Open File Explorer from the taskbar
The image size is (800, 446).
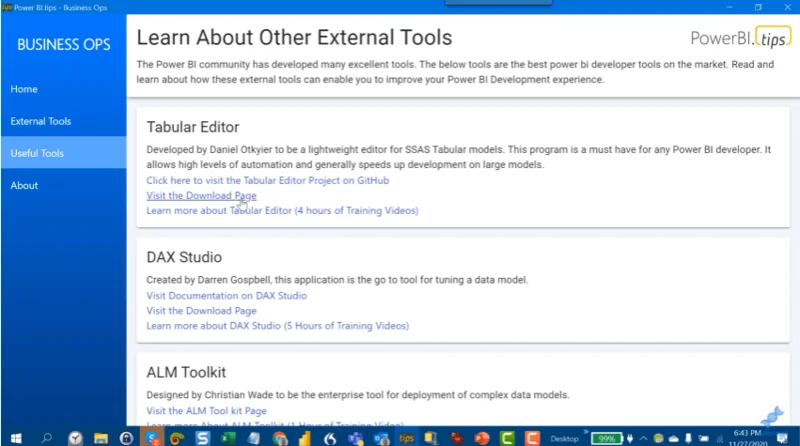[x=101, y=438]
